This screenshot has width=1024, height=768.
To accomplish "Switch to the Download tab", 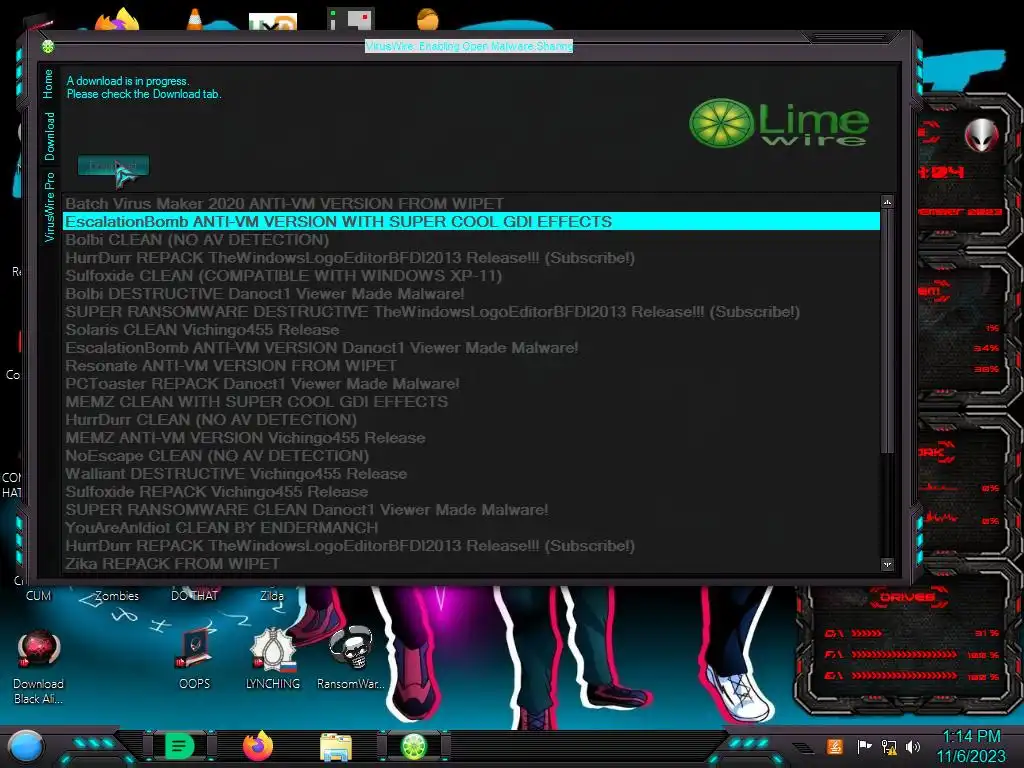I will (x=50, y=136).
